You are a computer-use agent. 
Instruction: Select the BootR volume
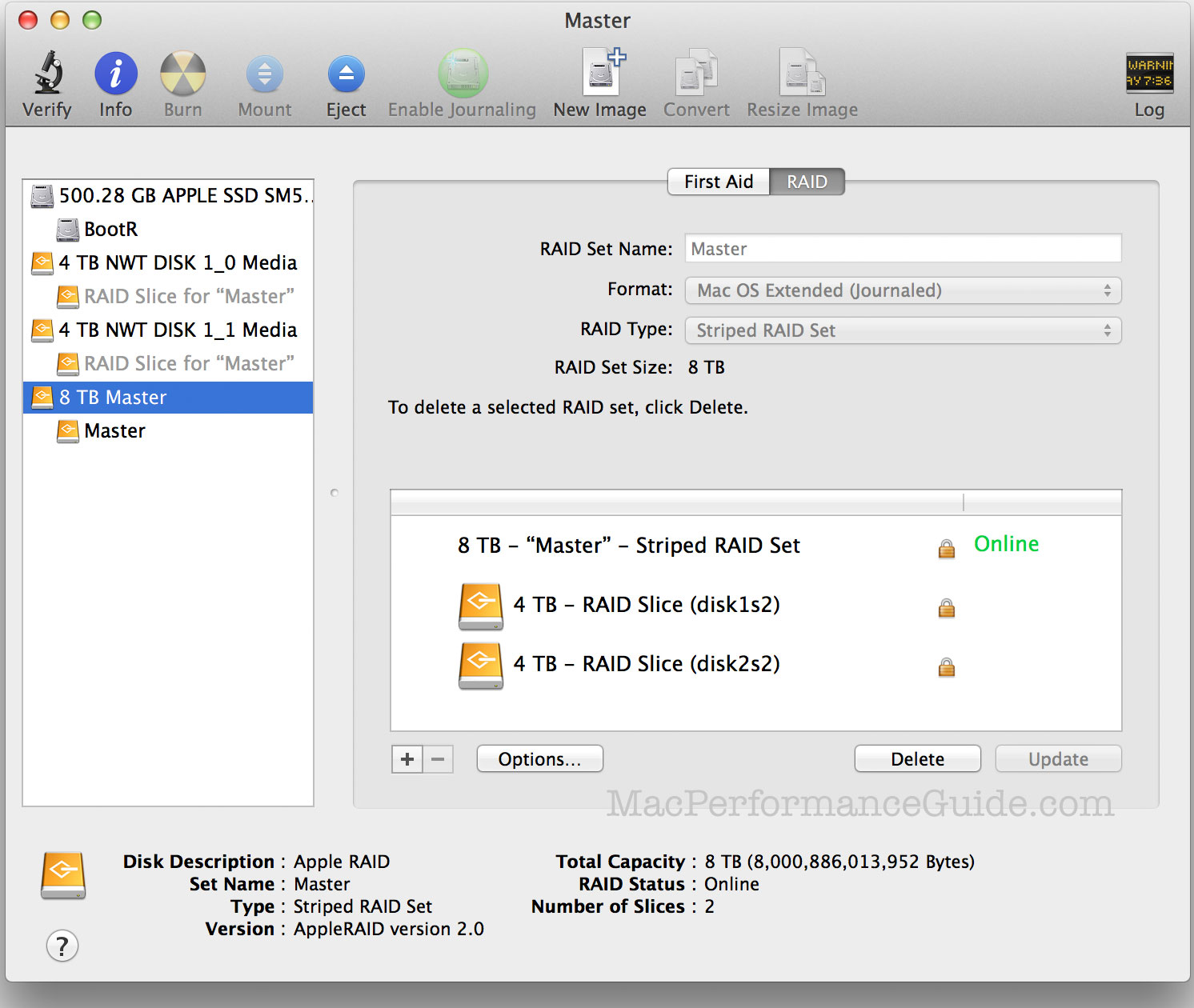click(169, 230)
